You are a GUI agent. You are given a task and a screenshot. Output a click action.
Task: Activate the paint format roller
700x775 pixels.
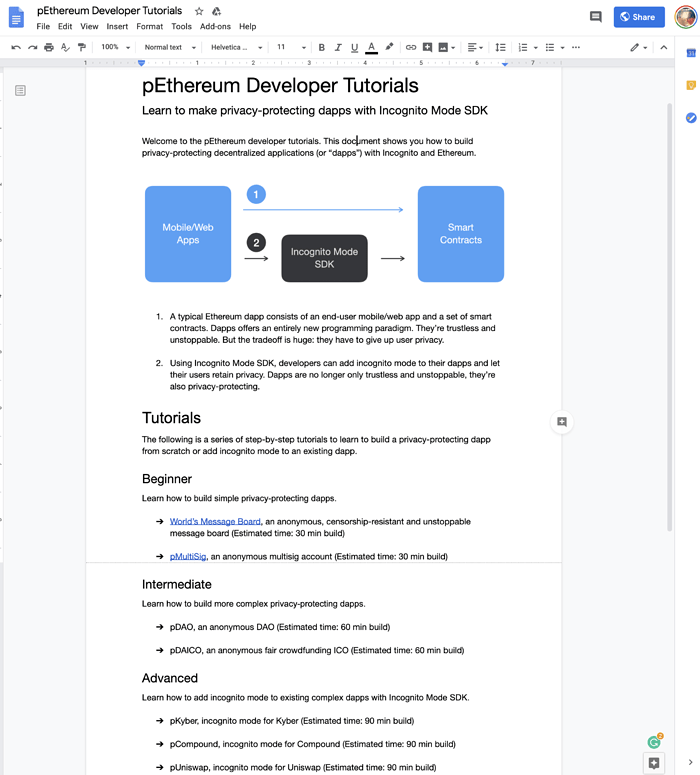tap(82, 47)
